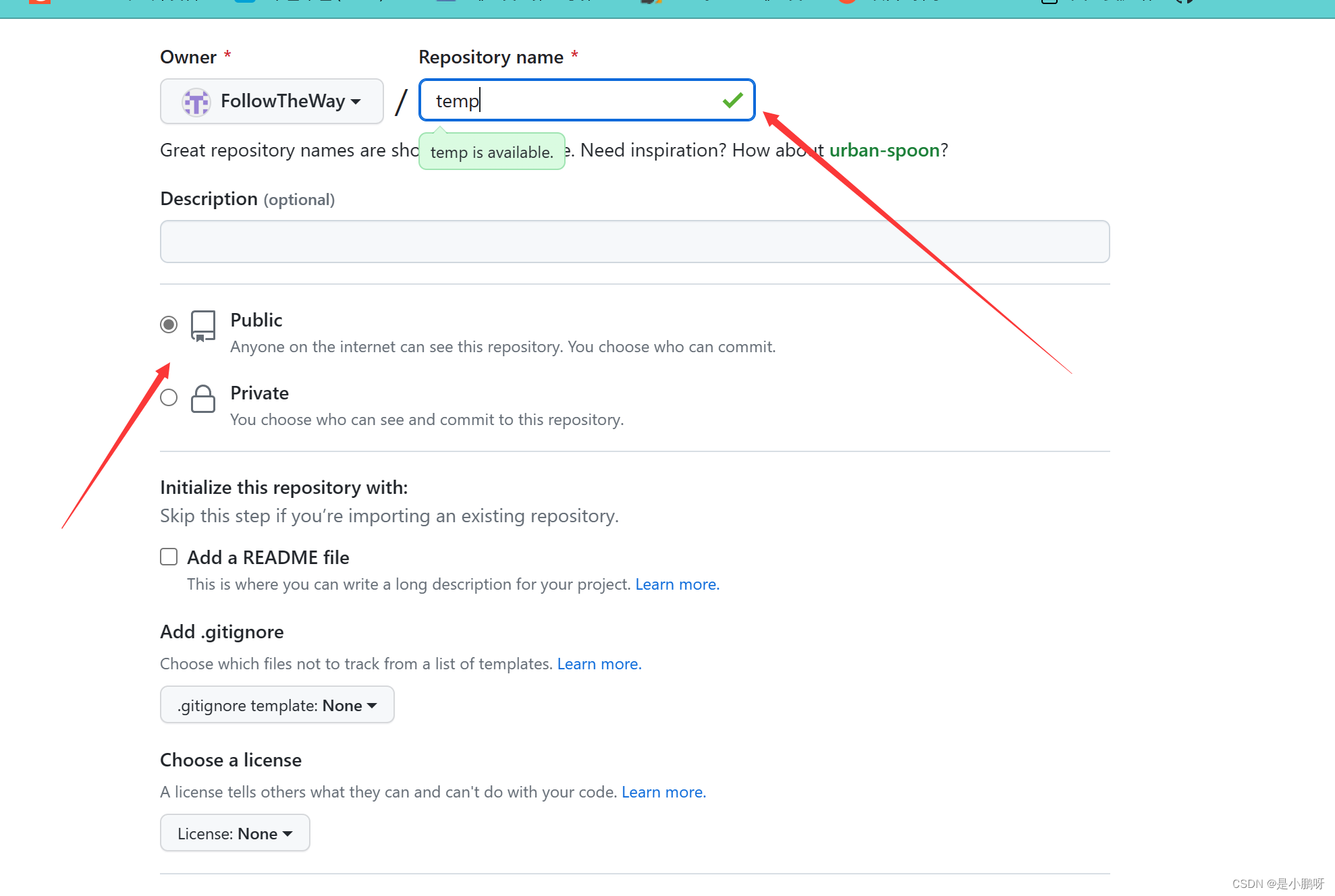Image resolution: width=1335 pixels, height=896 pixels.
Task: Click the 'Add .gitignore' heading text
Action: (x=221, y=632)
